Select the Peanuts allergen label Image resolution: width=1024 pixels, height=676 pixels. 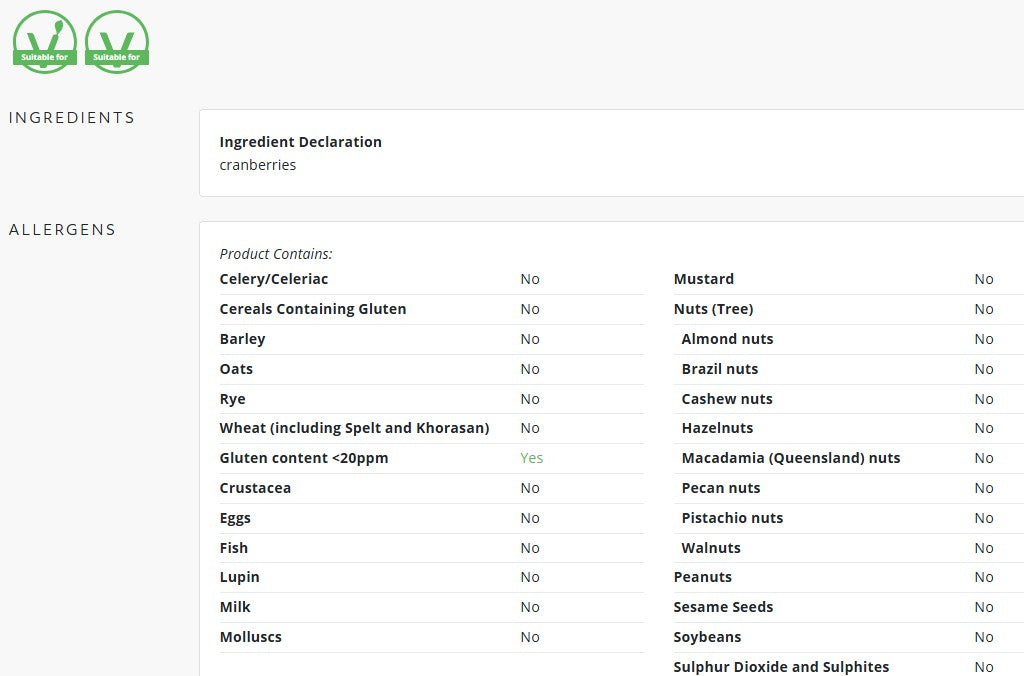(x=702, y=577)
